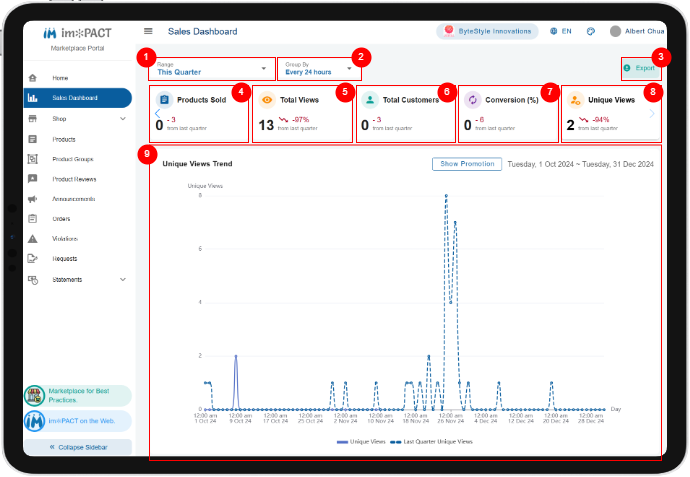Screen dimensions: 690x477
Task: Expand the Statements submenu chevron
Action: 123,279
